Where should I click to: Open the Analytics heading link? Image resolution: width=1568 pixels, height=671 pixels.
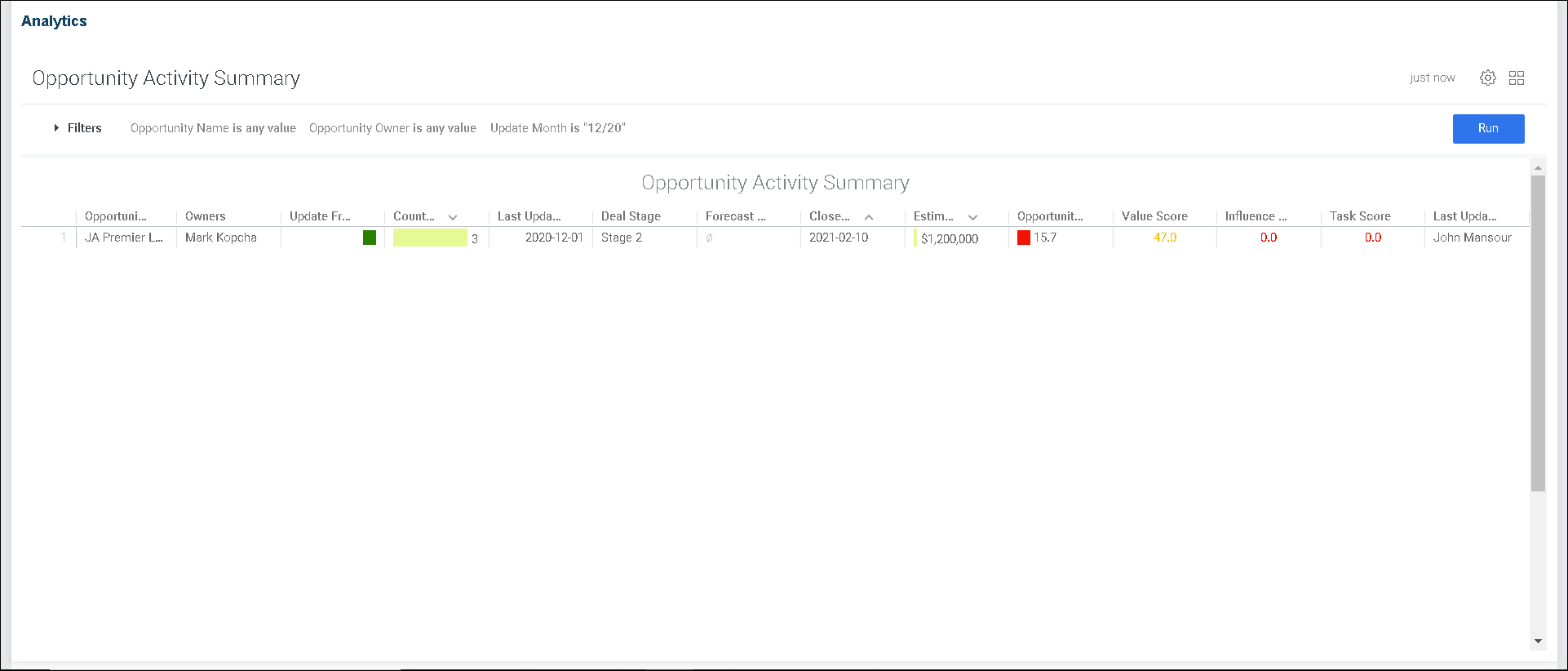[54, 21]
